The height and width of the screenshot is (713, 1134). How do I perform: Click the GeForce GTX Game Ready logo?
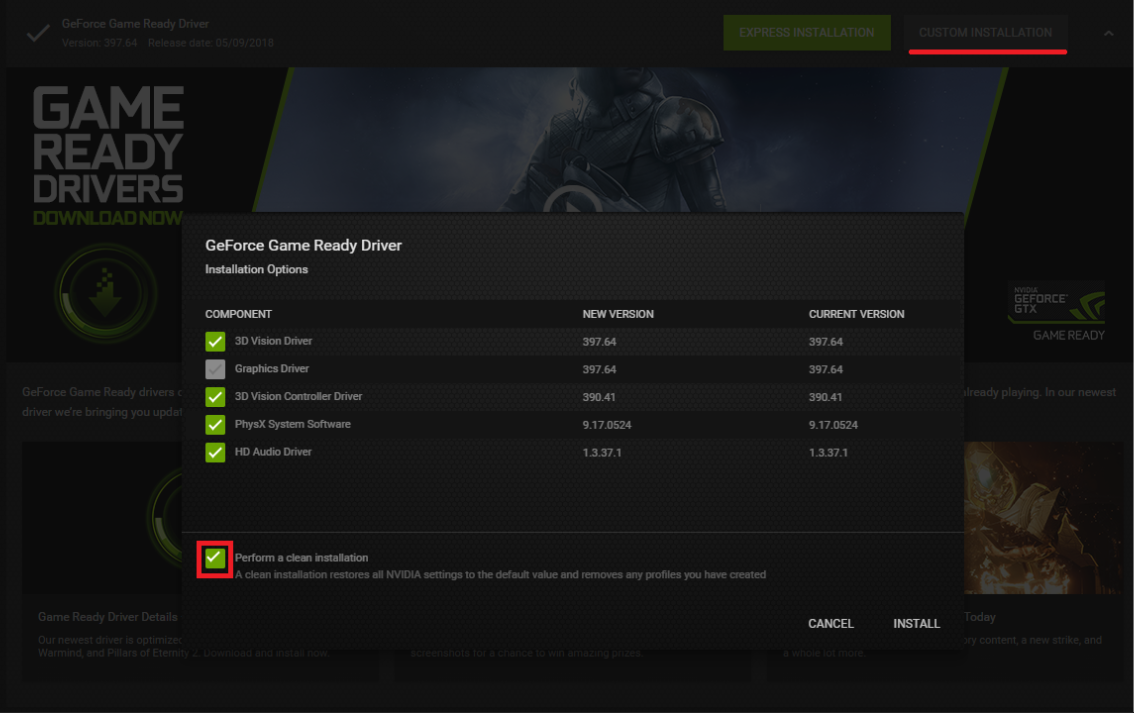(x=1058, y=312)
